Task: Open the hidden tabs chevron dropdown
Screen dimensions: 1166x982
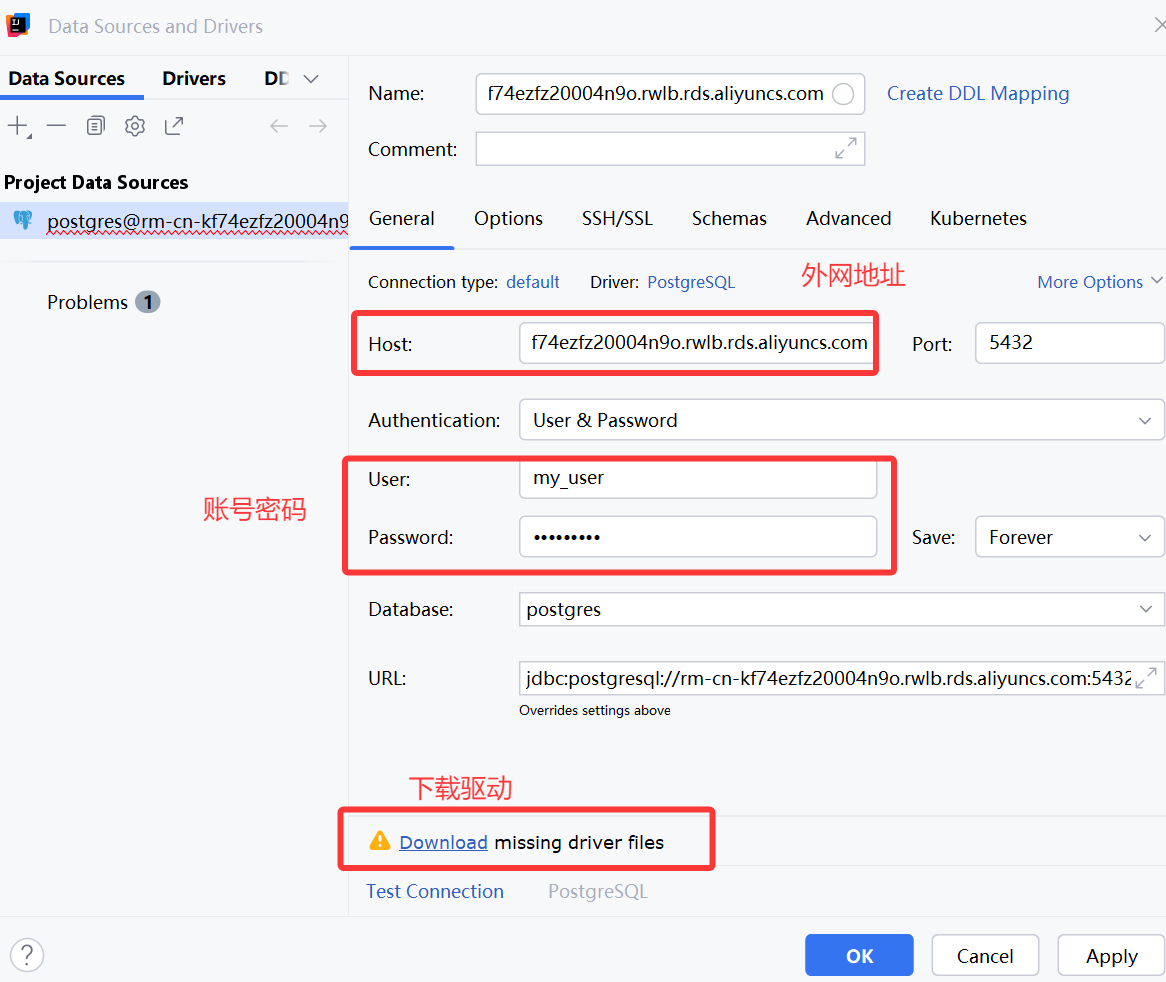Action: click(x=311, y=79)
